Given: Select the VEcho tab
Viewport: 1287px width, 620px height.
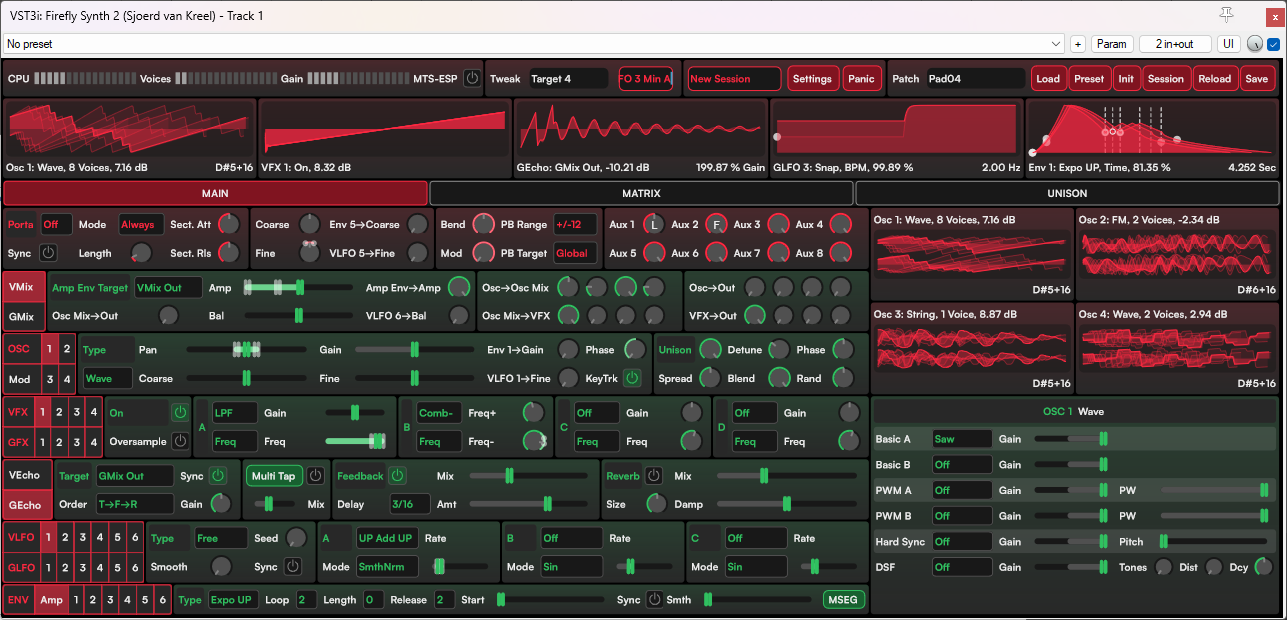Looking at the screenshot, I should [x=23, y=476].
